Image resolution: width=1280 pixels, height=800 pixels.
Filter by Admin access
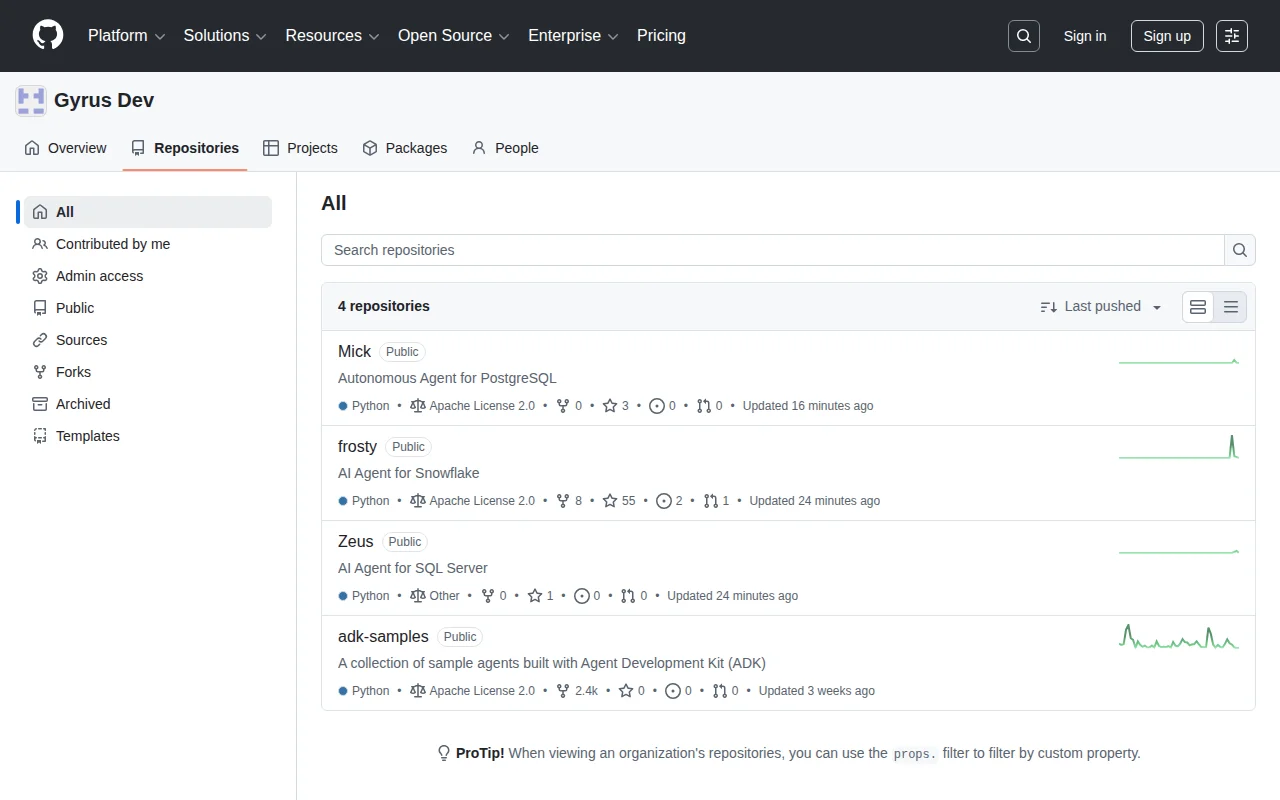click(x=148, y=276)
